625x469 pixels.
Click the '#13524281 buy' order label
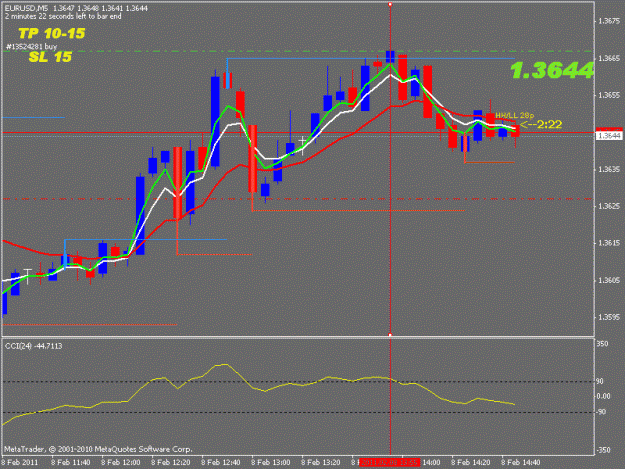31,47
